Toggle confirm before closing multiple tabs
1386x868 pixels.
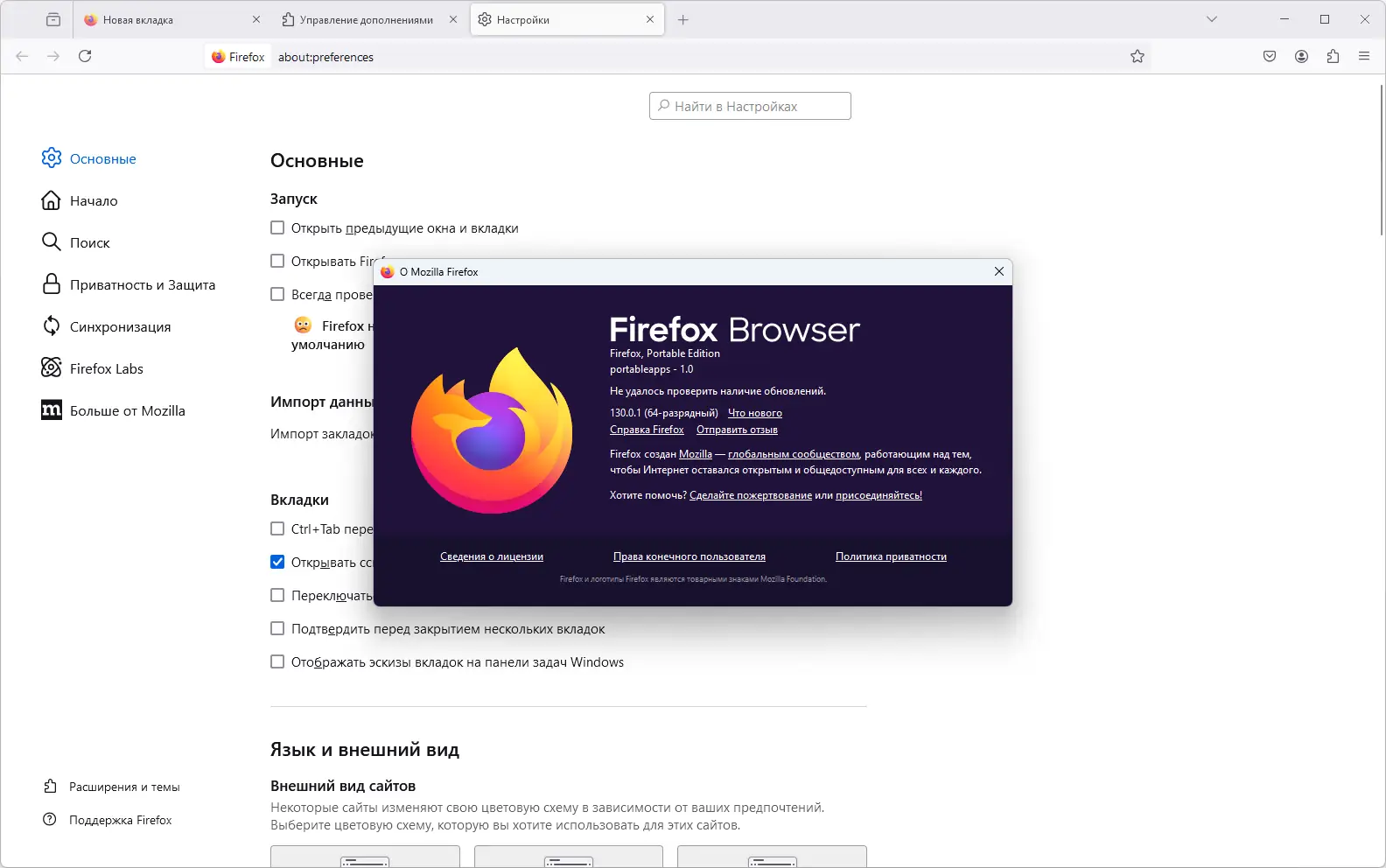click(x=277, y=629)
